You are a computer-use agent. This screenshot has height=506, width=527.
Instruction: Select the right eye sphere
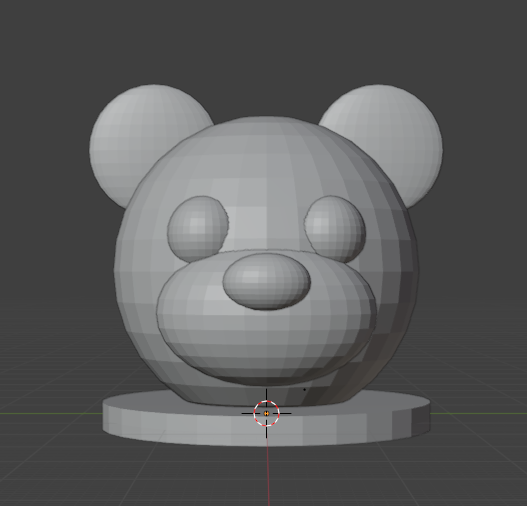coord(335,228)
